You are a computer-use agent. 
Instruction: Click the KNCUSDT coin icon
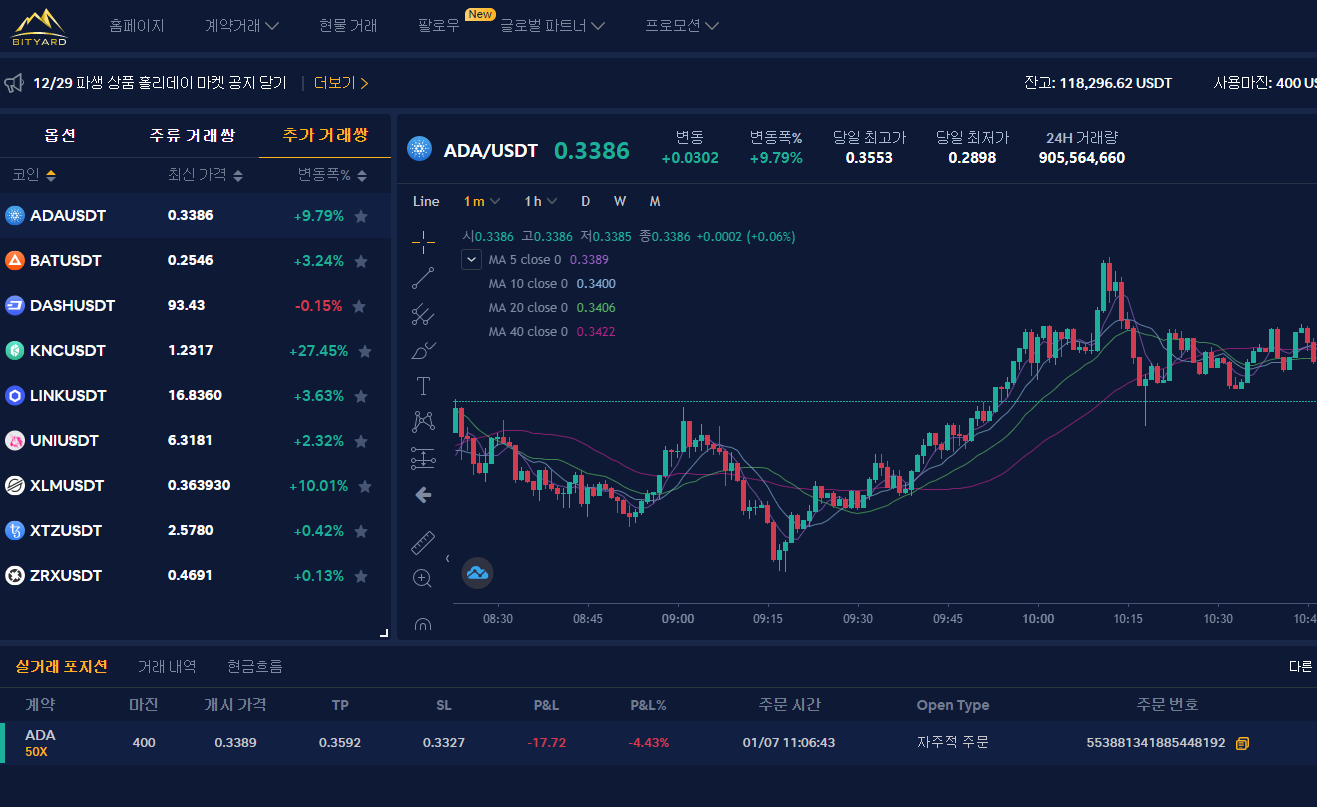pyautogui.click(x=15, y=350)
